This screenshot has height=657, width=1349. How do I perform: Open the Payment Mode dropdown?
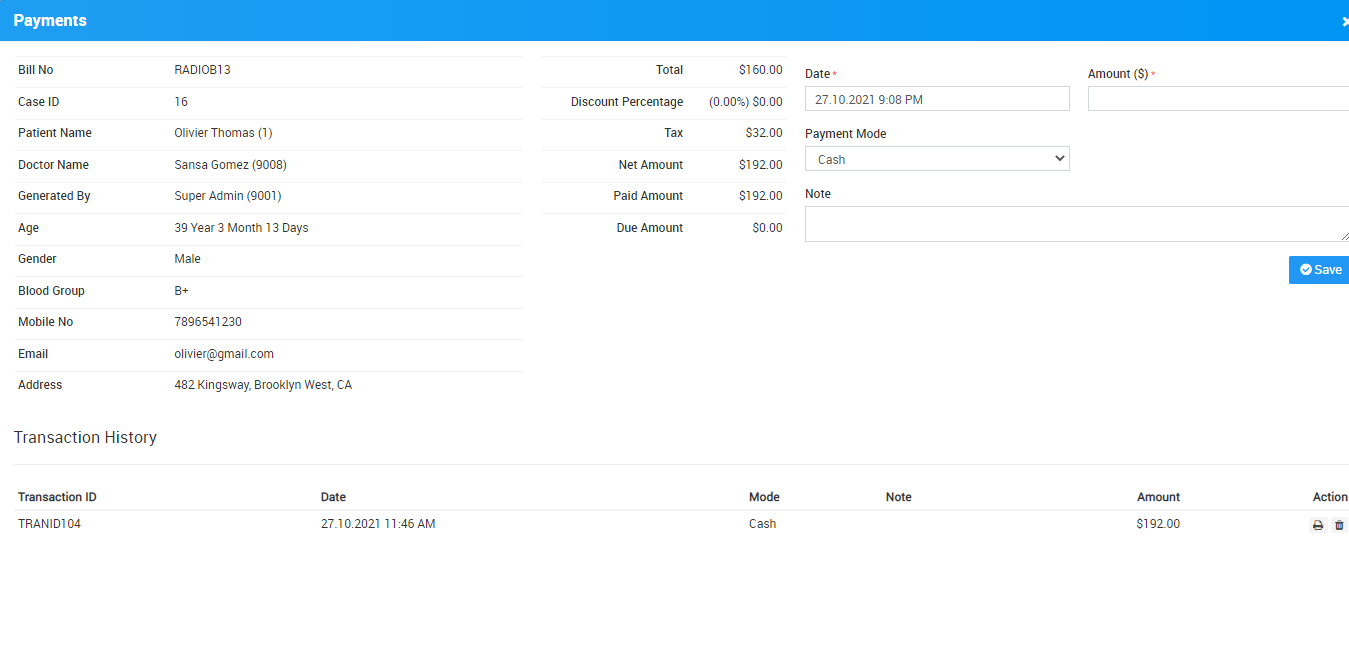tap(937, 159)
